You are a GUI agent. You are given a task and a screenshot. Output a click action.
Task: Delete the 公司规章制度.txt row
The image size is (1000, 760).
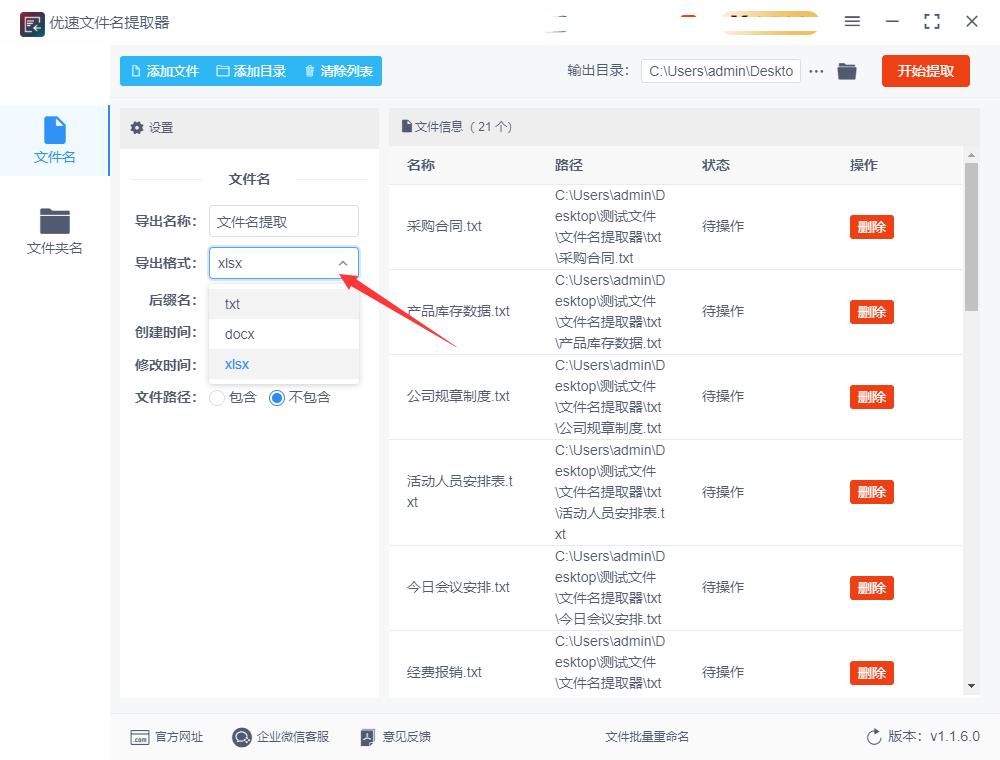(x=871, y=397)
